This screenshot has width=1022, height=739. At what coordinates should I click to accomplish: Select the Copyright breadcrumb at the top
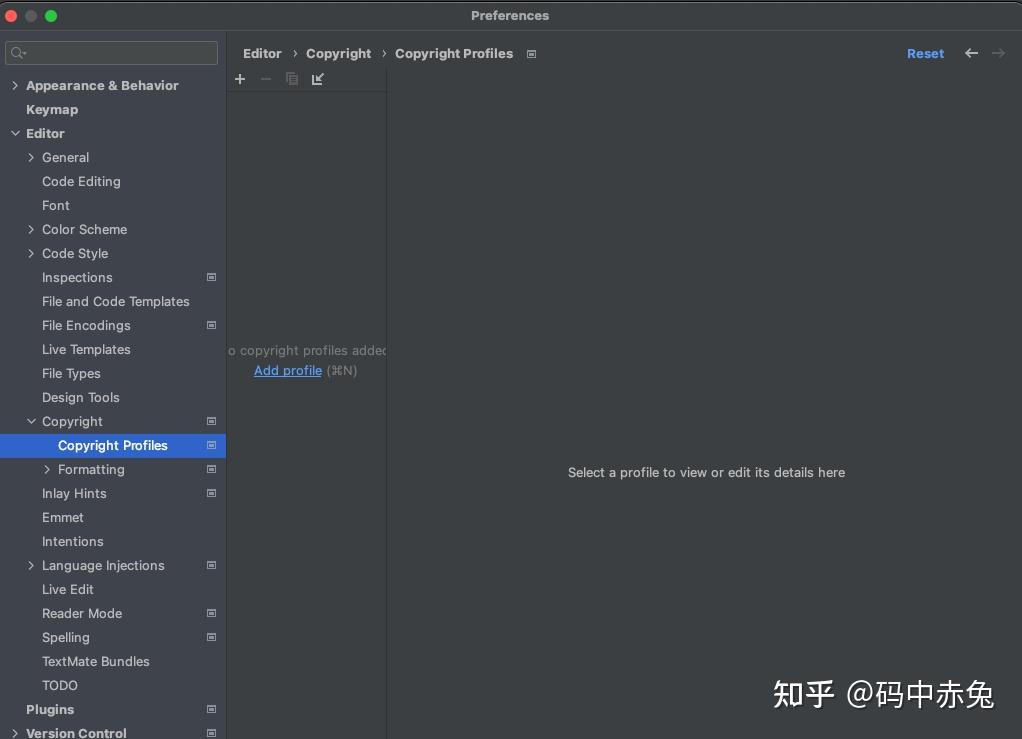(x=338, y=54)
